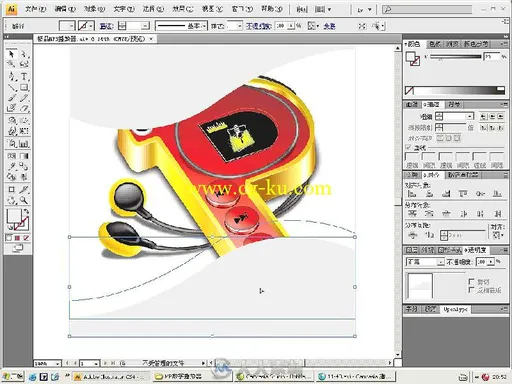
Task: Click vertical align top icon in Align panel
Action: [463, 193]
